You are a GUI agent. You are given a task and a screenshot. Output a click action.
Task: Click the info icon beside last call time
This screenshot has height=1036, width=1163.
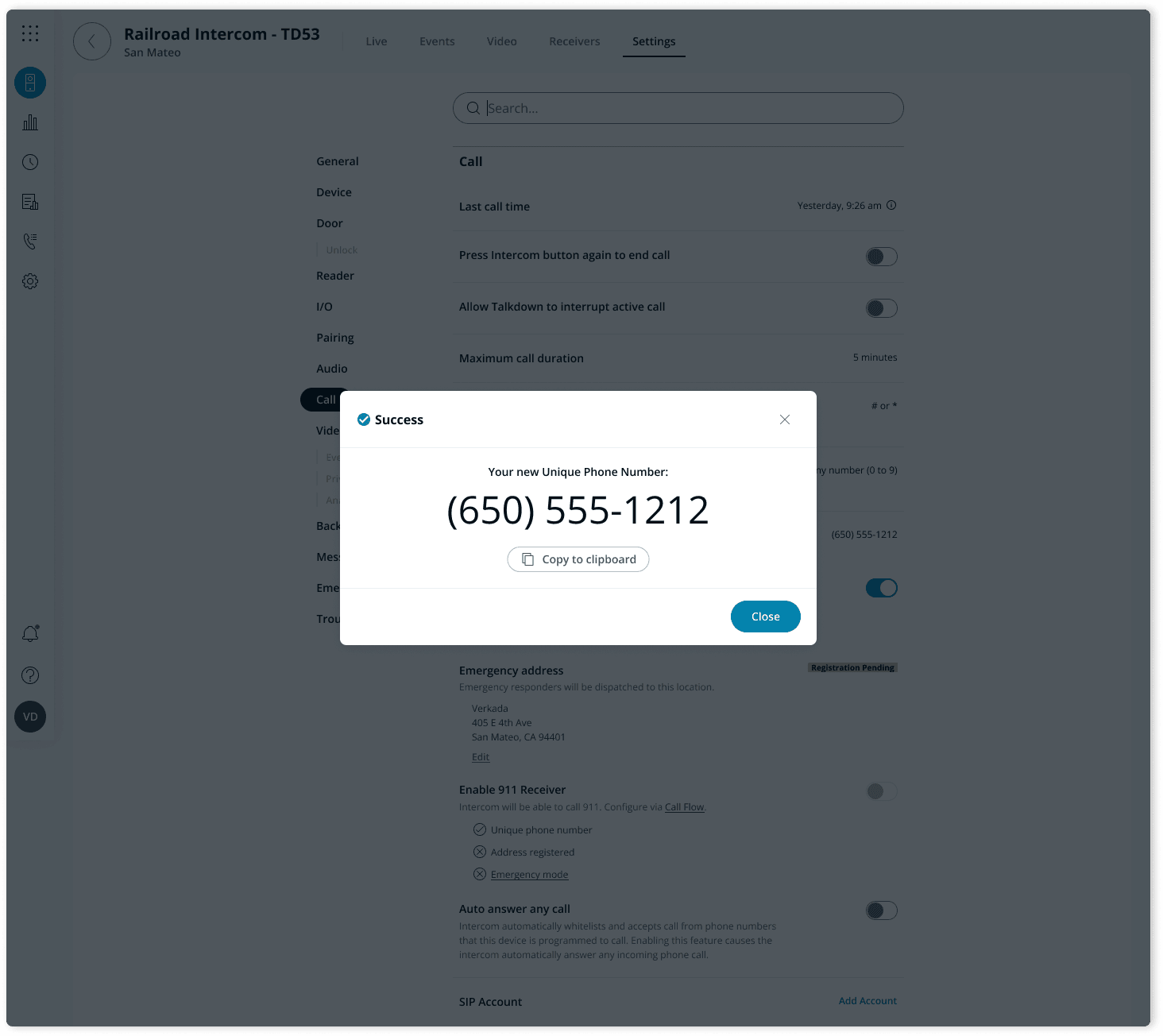pyautogui.click(x=891, y=205)
